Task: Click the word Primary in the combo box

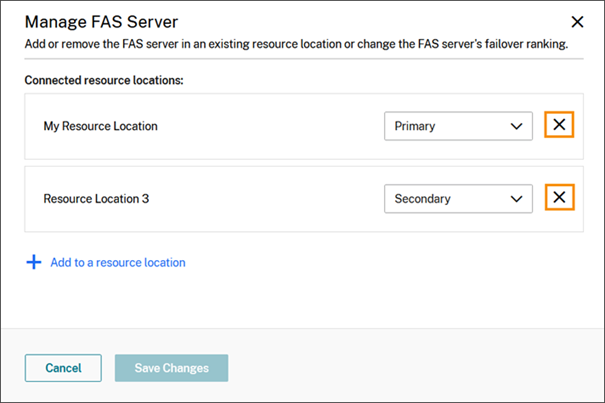Action: click(x=415, y=127)
